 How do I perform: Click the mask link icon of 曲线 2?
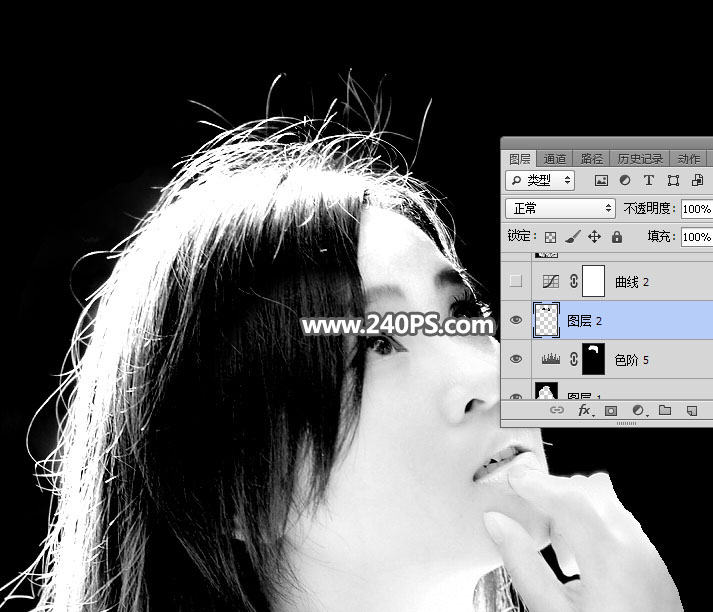point(574,281)
